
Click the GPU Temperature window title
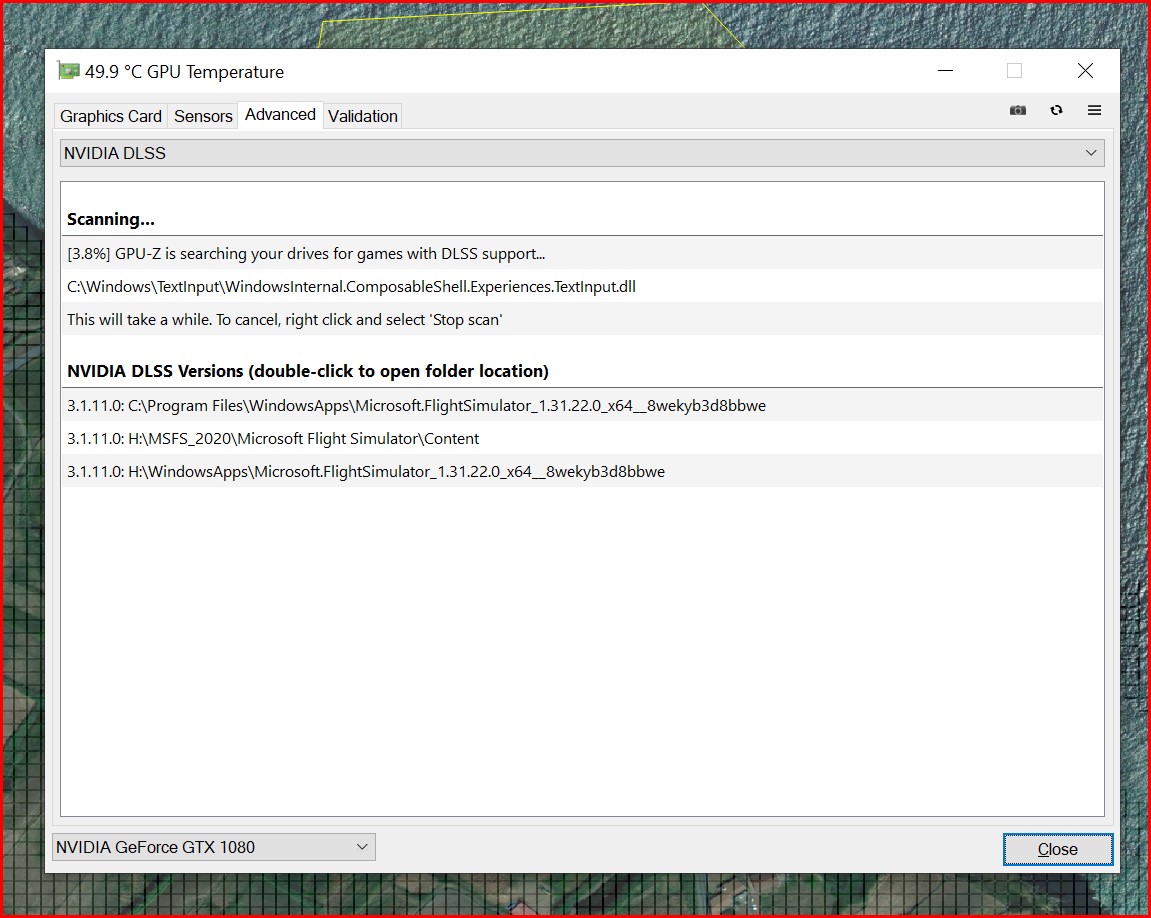click(x=184, y=72)
